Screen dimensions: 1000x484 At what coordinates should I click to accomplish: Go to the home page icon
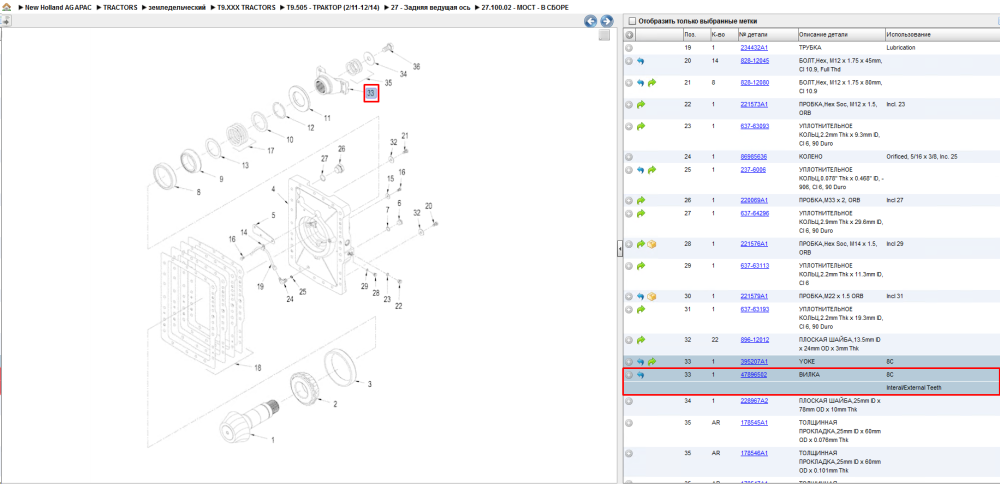point(7,7)
